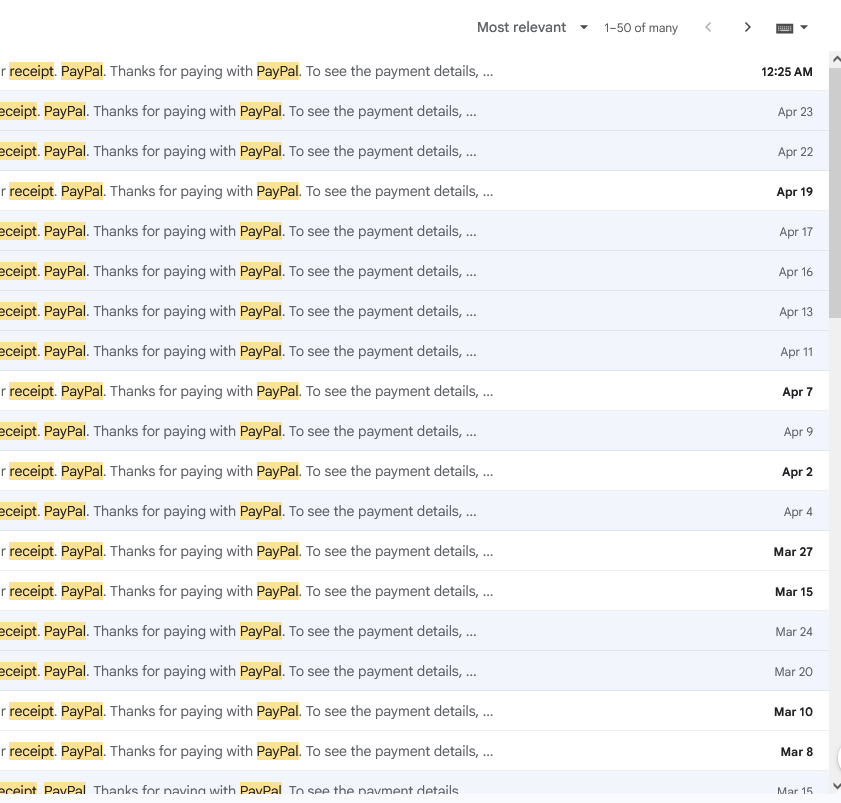Click the scrollbar down arrow

pyautogui.click(x=835, y=786)
